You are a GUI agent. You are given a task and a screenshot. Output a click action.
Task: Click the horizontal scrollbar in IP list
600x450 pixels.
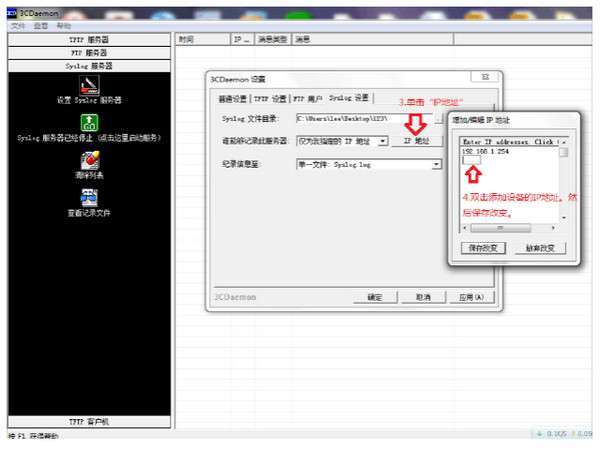[509, 228]
